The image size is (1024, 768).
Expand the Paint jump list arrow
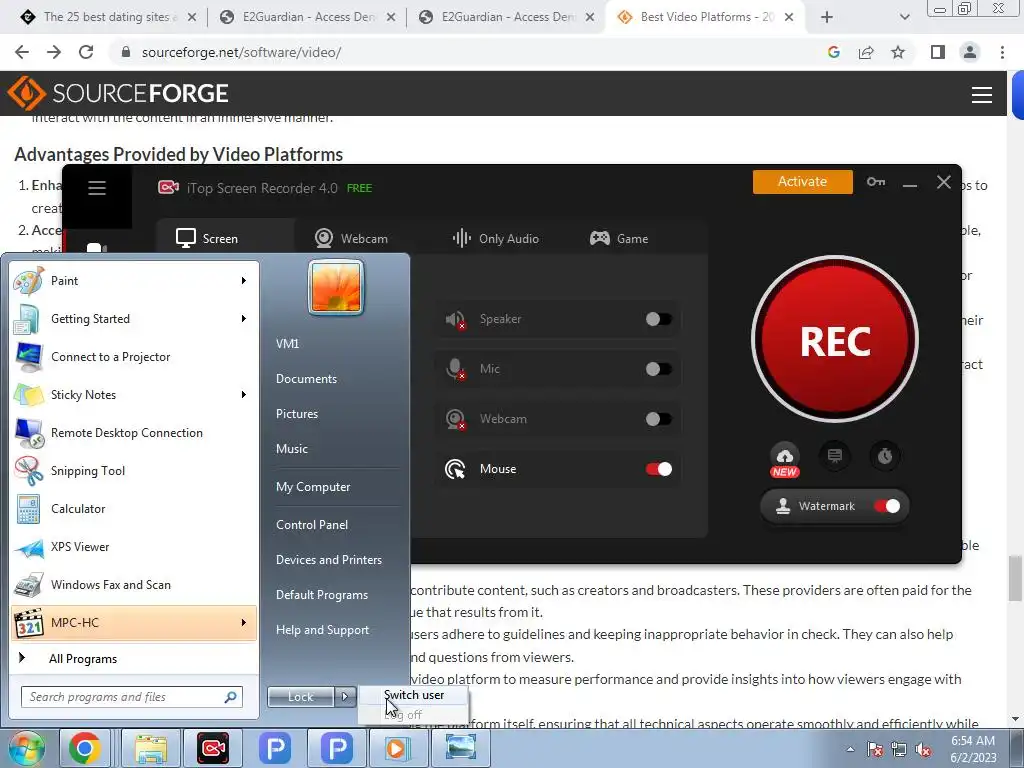(244, 281)
